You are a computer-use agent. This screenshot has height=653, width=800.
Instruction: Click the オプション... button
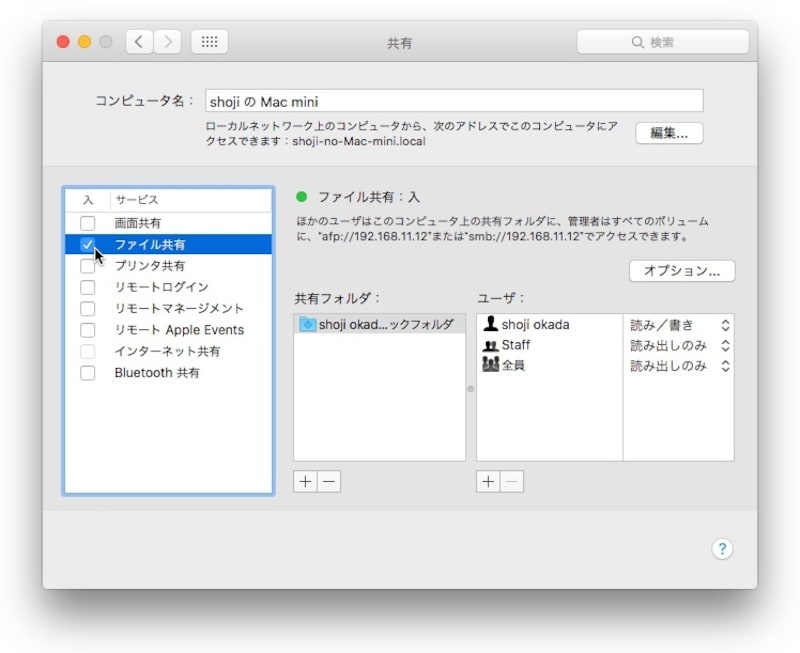[x=682, y=271]
